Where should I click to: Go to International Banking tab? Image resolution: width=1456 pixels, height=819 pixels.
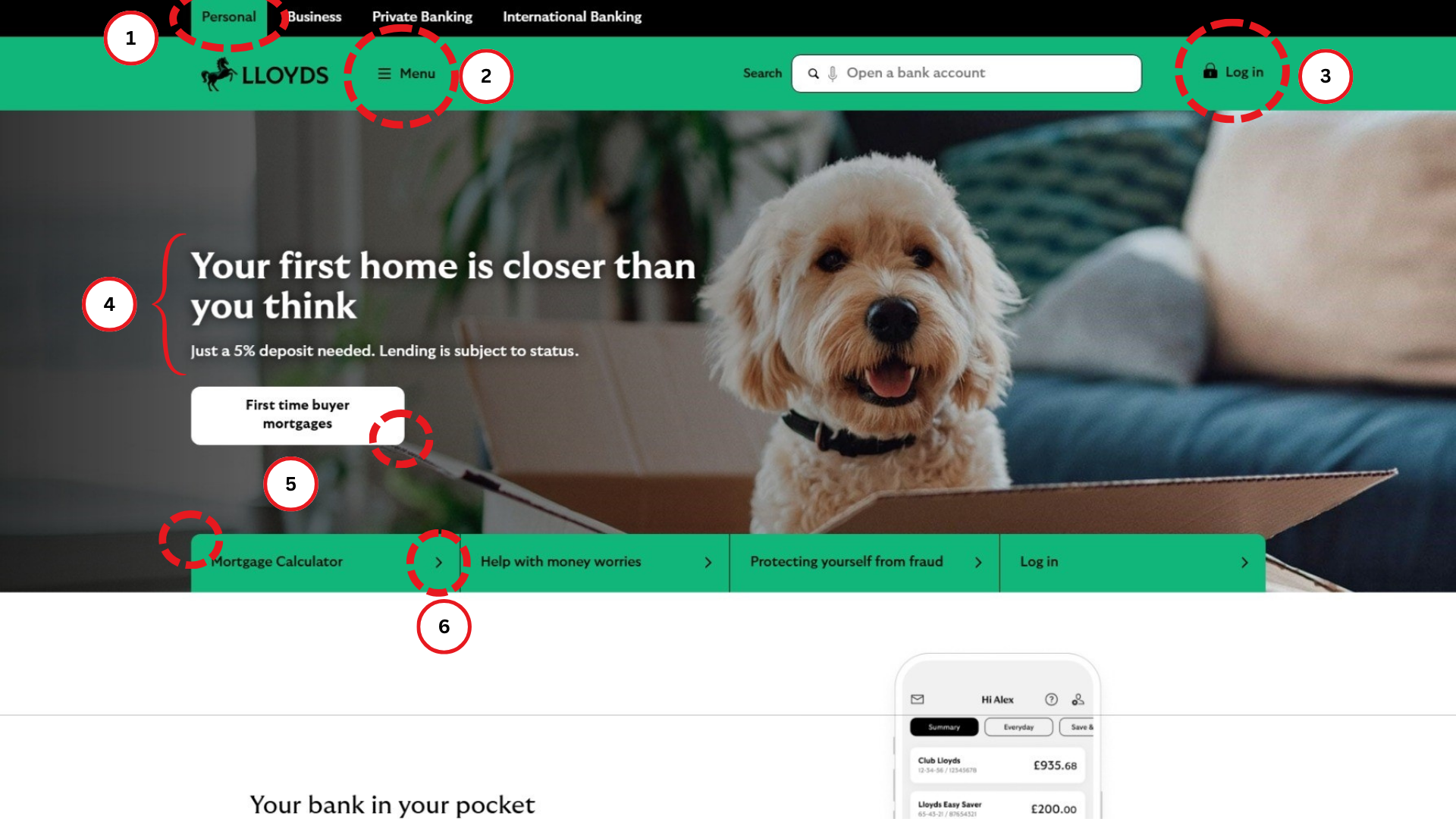573,17
